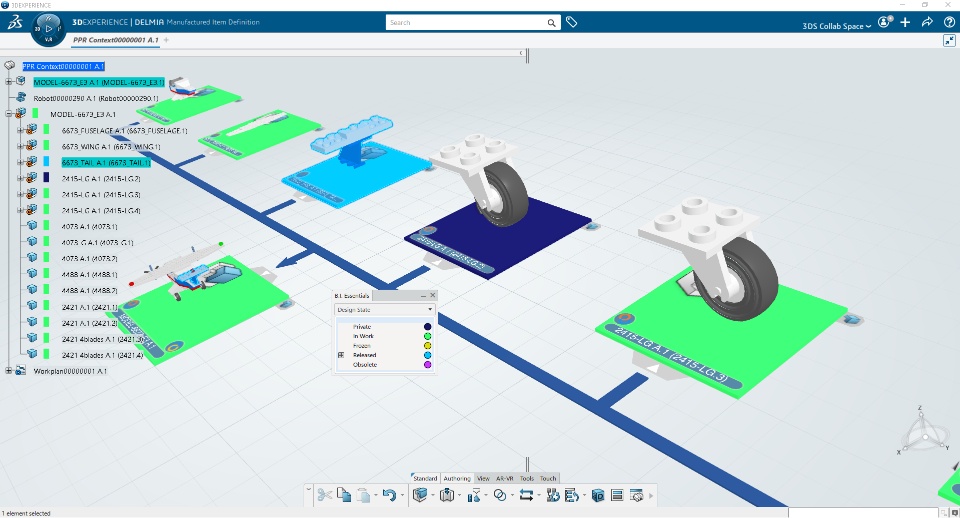Open the Design State dropdown
Screen dimensions: 960x518
pos(384,310)
